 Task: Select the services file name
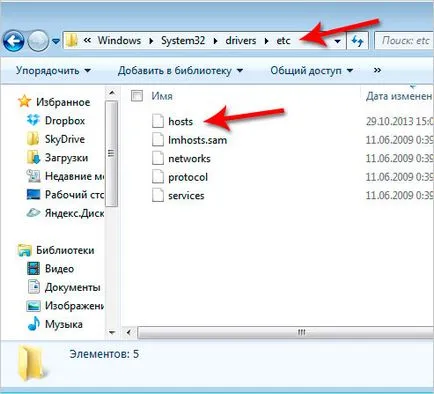point(186,196)
